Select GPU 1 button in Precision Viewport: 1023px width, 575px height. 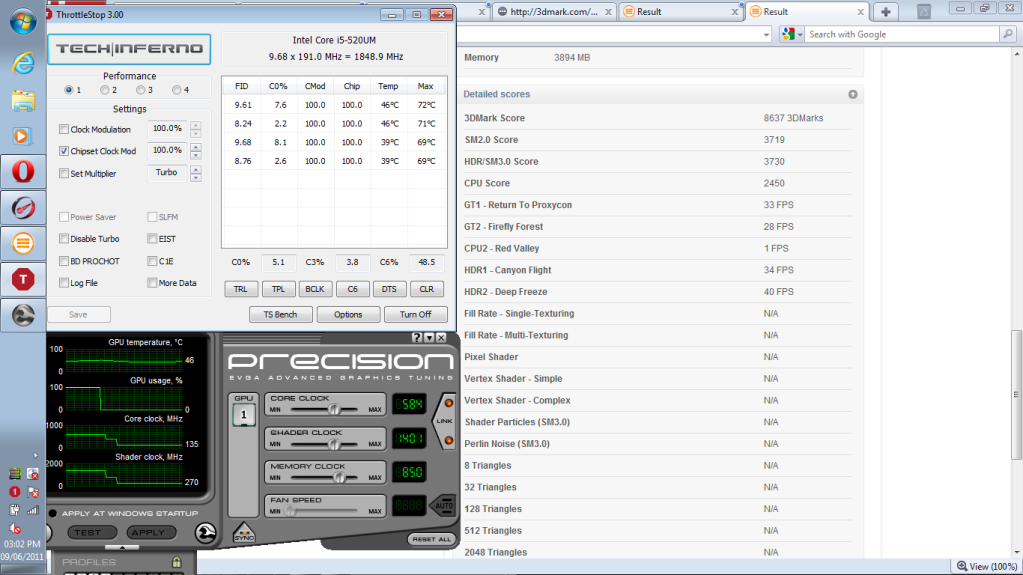[x=244, y=414]
